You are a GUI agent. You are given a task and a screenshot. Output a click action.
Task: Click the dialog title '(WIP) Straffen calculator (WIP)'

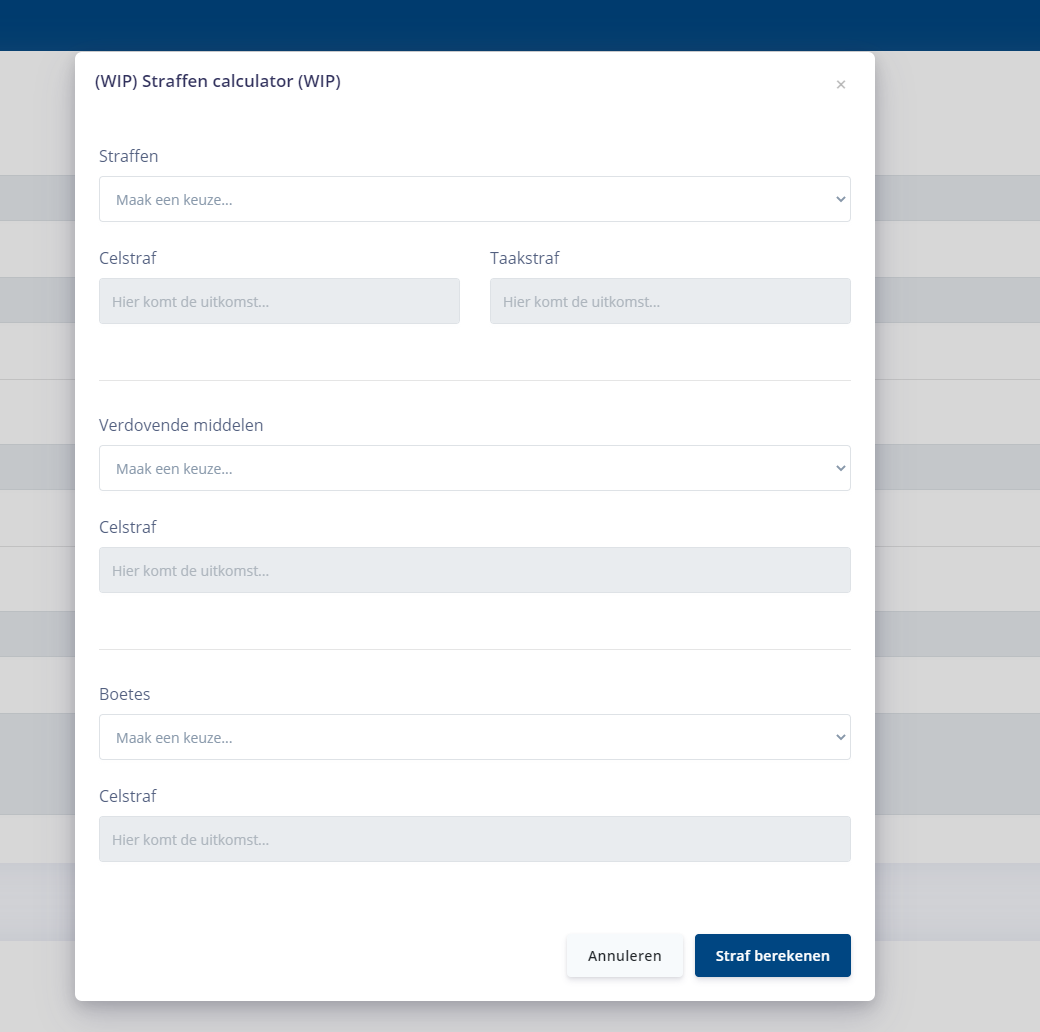coord(217,82)
